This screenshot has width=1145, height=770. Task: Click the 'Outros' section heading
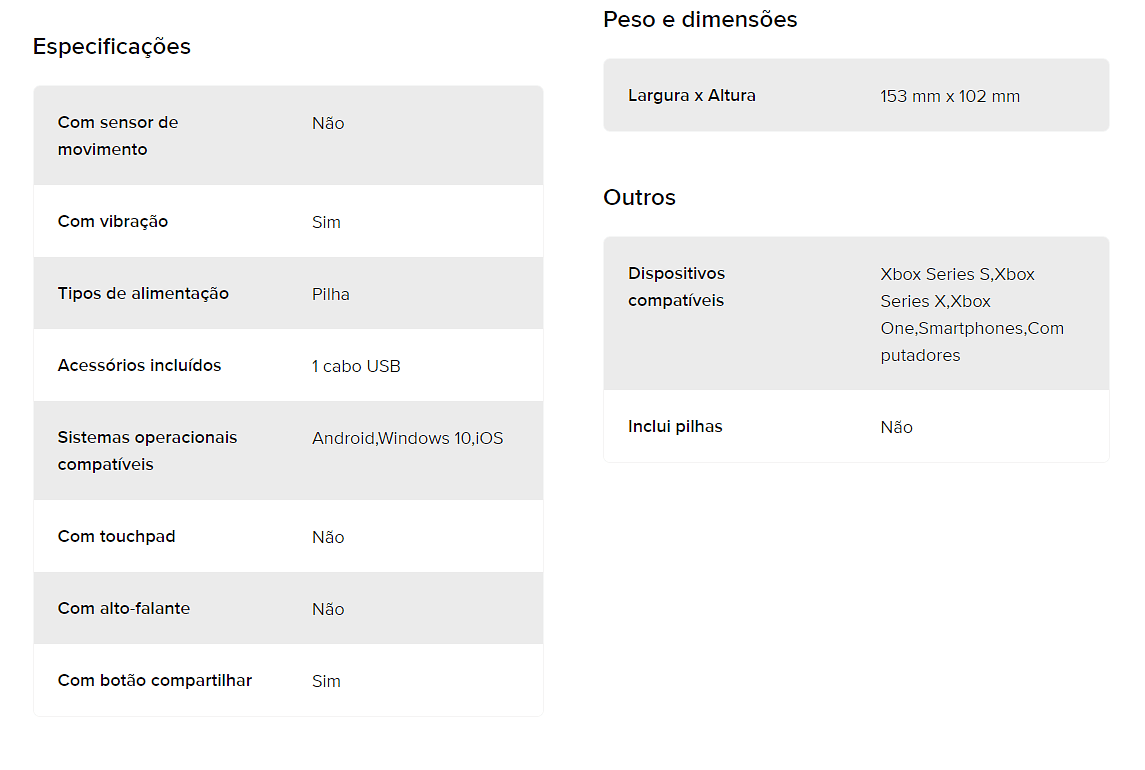pyautogui.click(x=640, y=197)
